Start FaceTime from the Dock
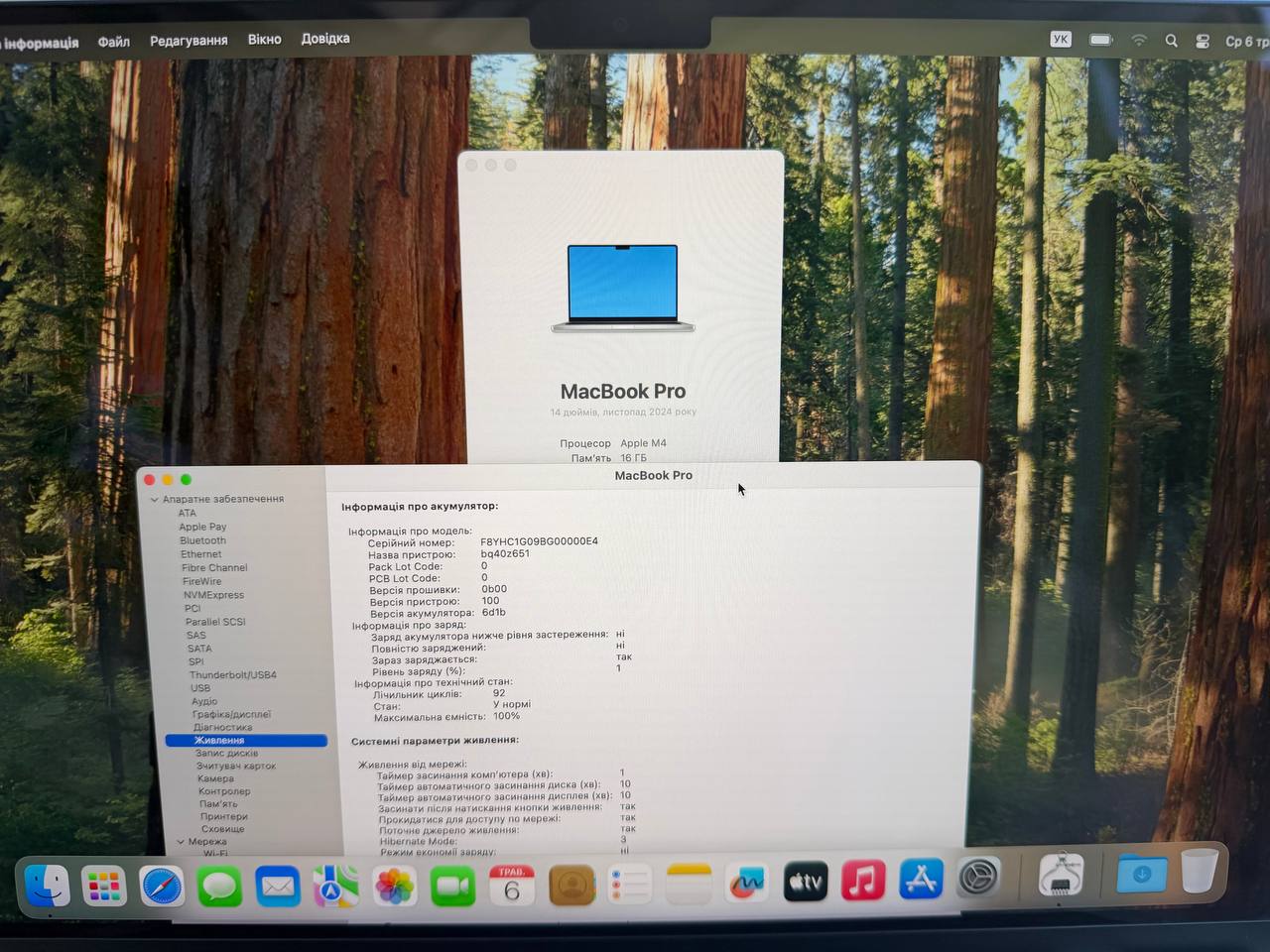Screen dimensions: 1270x952 pyautogui.click(x=452, y=886)
